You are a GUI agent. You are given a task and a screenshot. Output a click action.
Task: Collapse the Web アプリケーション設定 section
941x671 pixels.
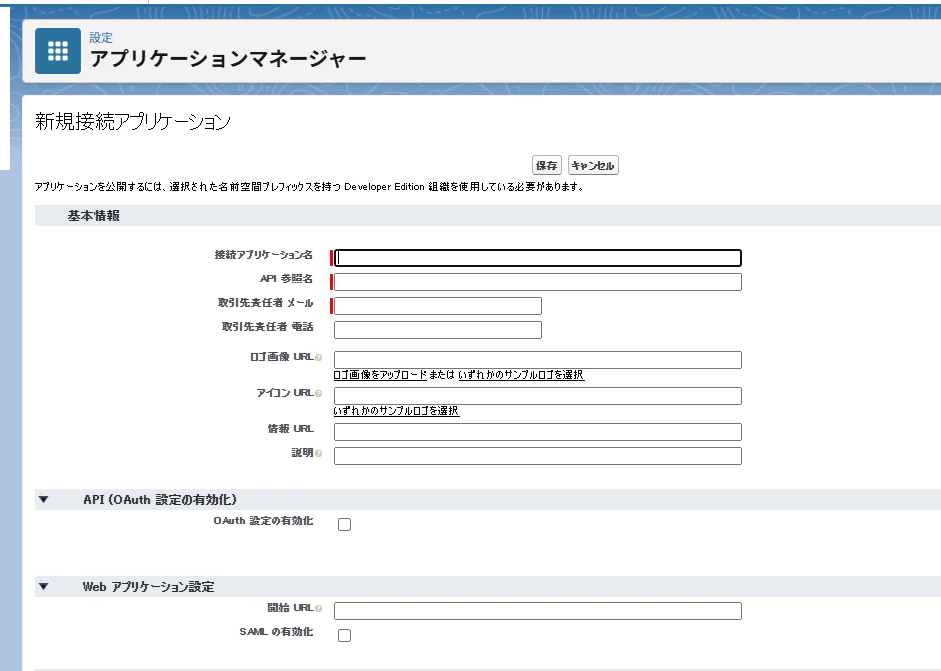(43, 586)
